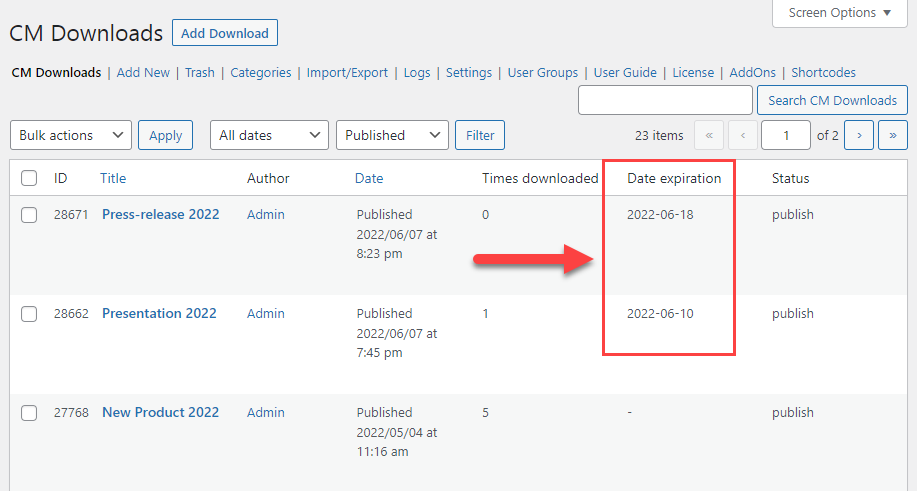This screenshot has width=917, height=491.
Task: Open the Settings page
Action: click(x=469, y=72)
